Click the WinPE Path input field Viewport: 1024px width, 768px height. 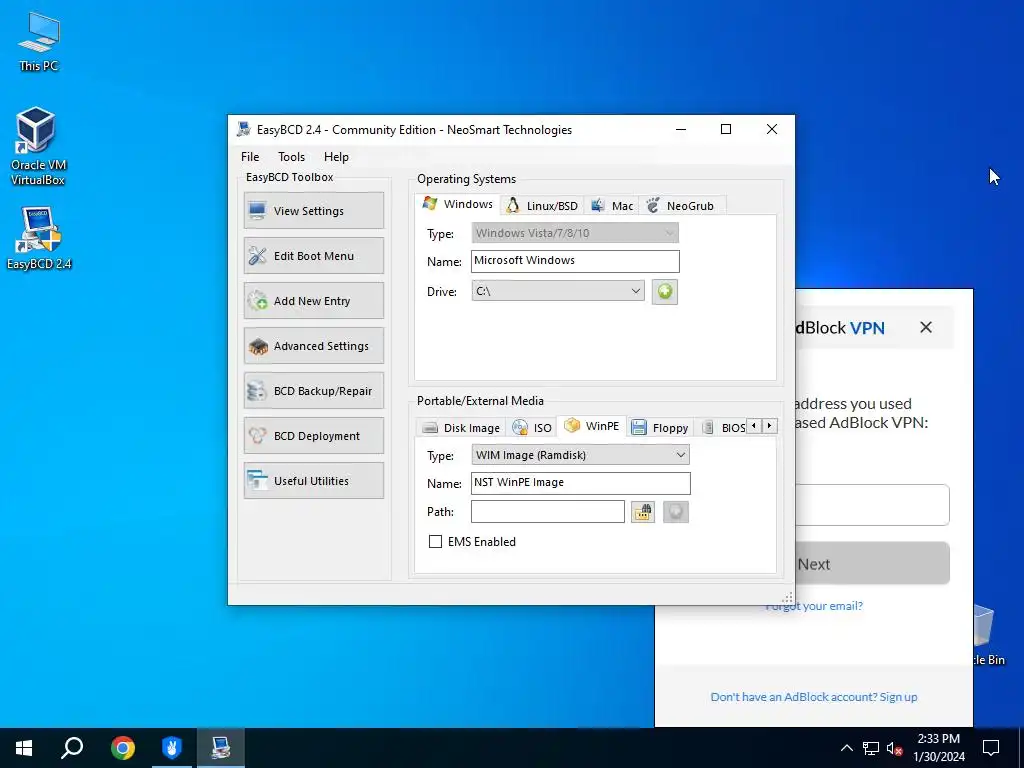point(547,511)
